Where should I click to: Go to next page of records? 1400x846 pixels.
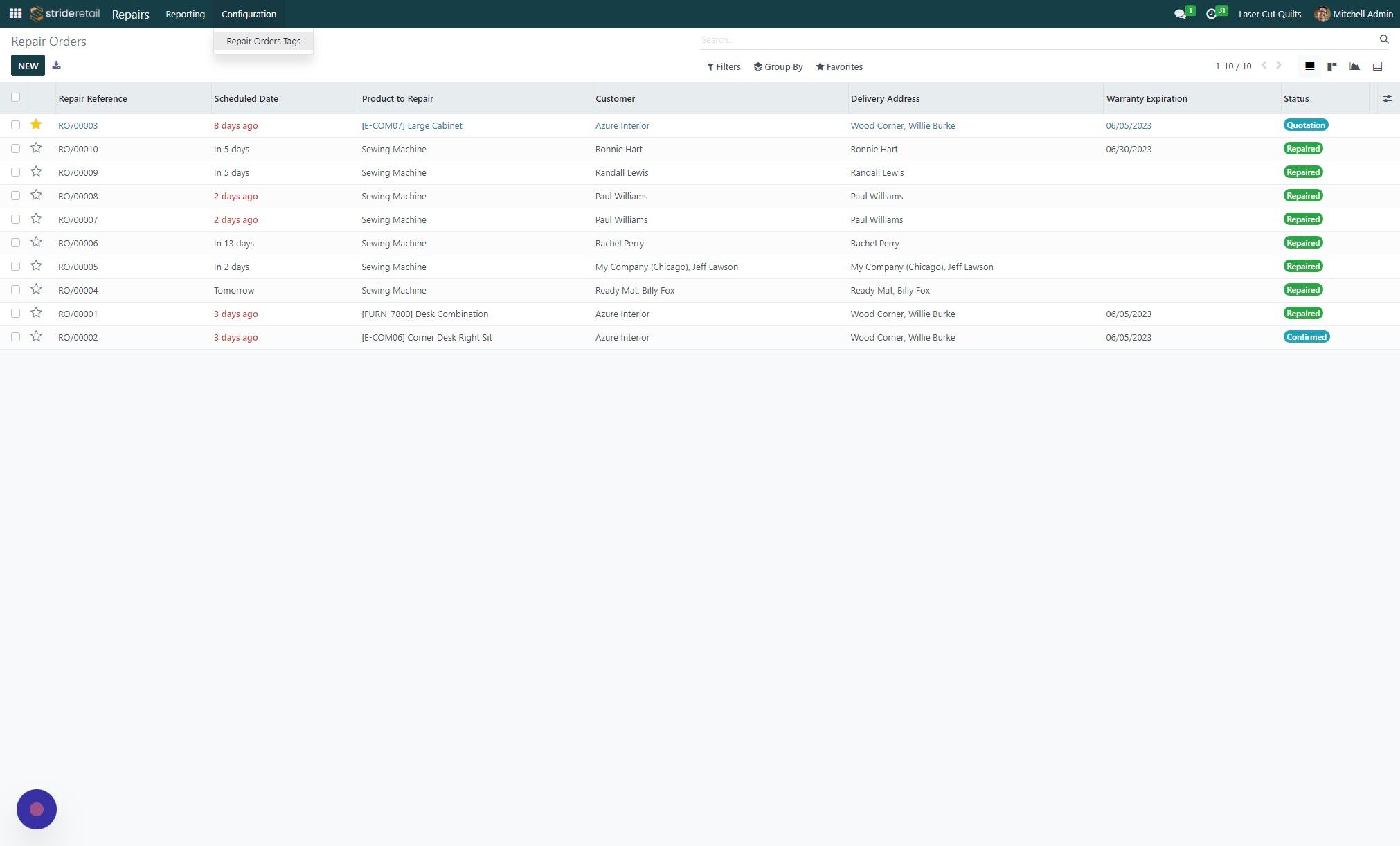coord(1279,66)
